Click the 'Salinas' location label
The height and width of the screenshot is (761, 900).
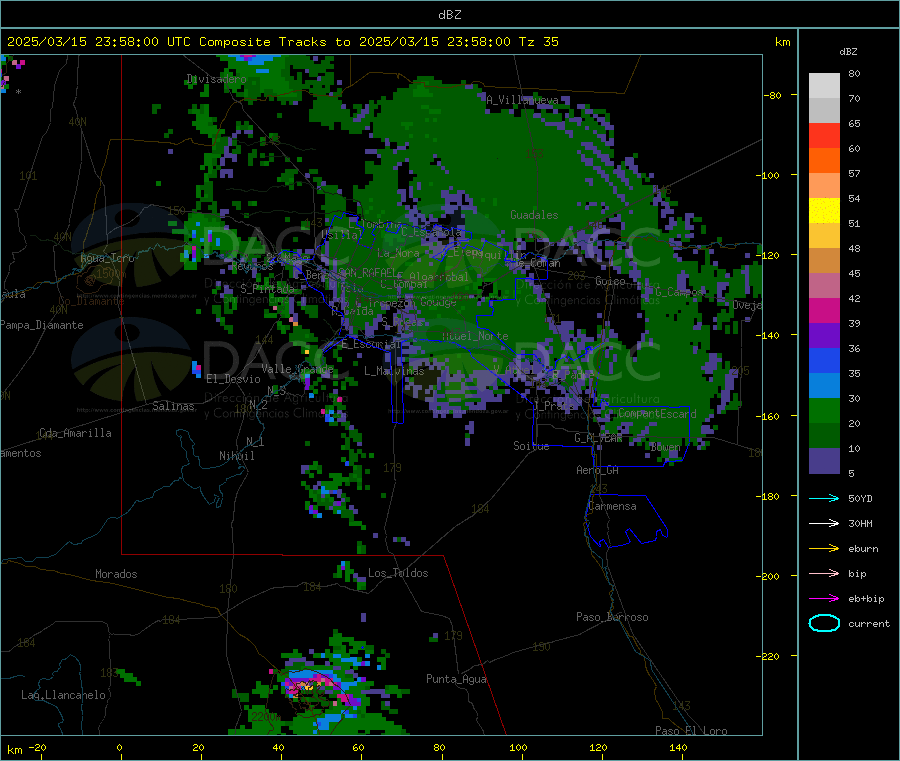(x=173, y=406)
